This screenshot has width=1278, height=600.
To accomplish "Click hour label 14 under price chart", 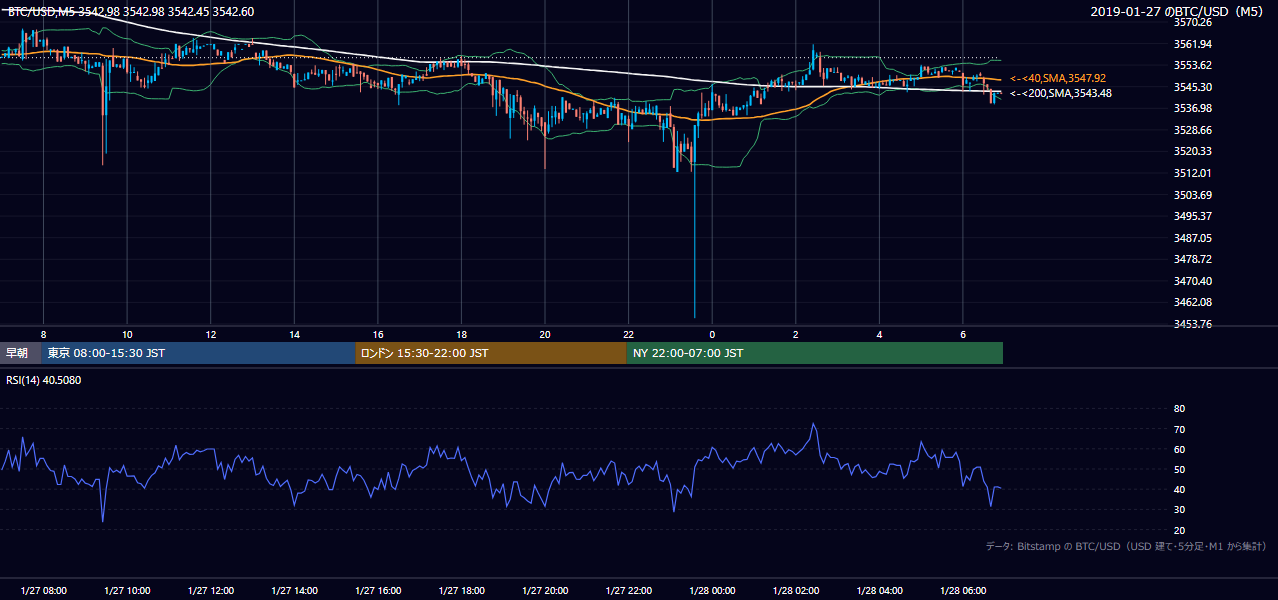I will coord(294,334).
